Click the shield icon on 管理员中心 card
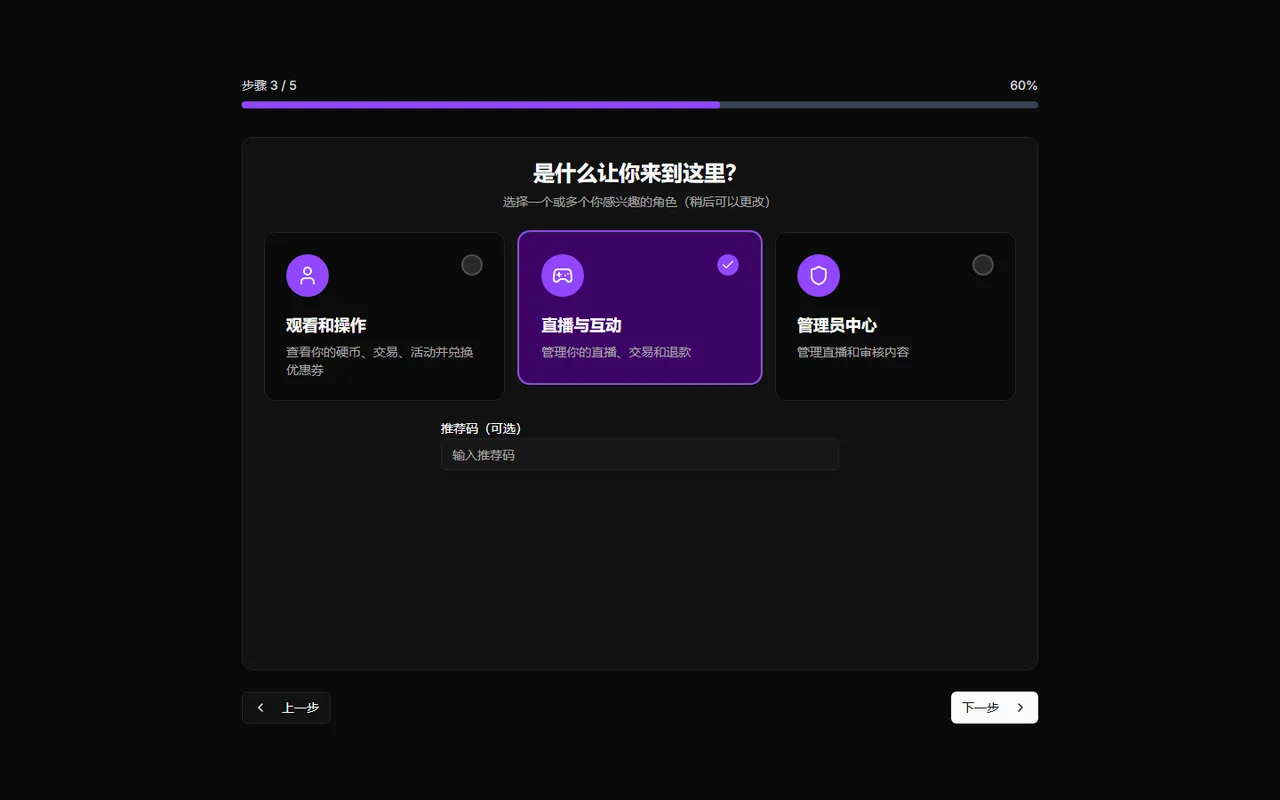Image resolution: width=1280 pixels, height=800 pixels. coord(818,275)
